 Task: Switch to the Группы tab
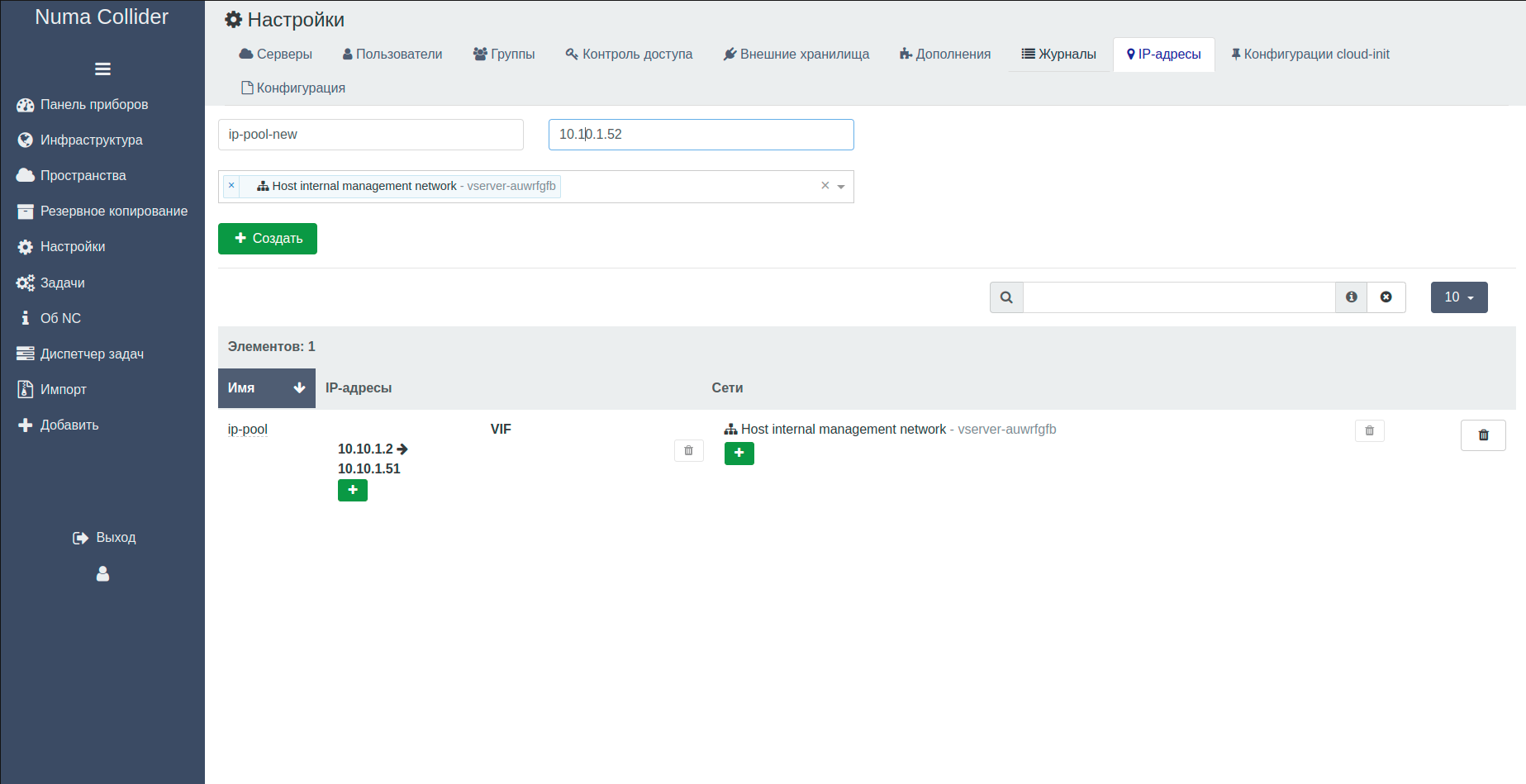coord(504,55)
